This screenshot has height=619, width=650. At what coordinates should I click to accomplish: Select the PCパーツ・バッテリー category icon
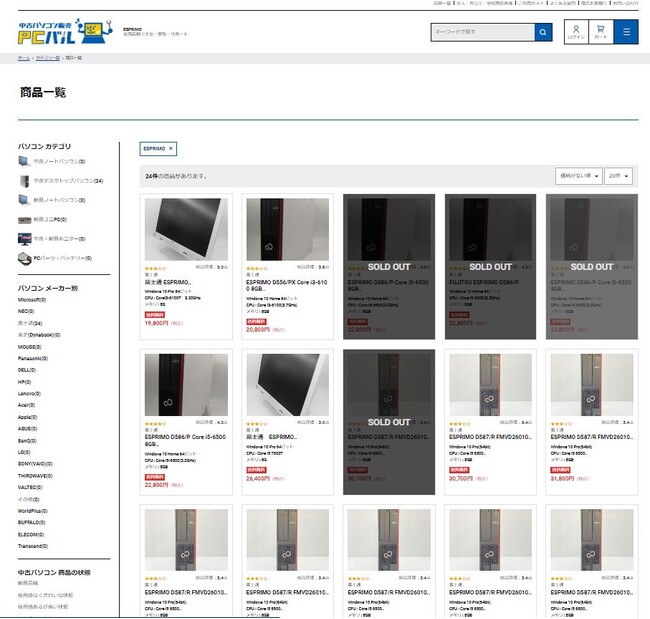coord(24,258)
